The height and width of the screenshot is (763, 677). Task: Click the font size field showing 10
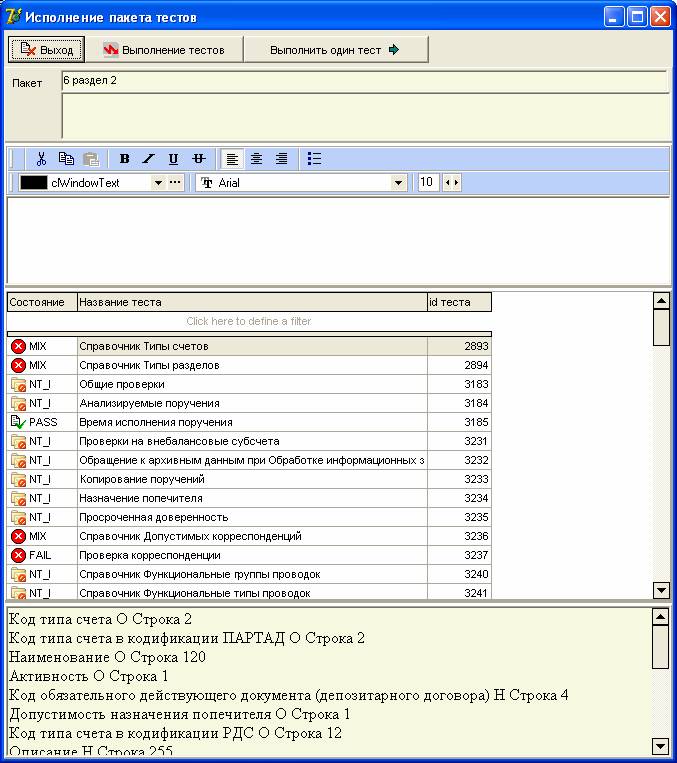pyautogui.click(x=428, y=182)
